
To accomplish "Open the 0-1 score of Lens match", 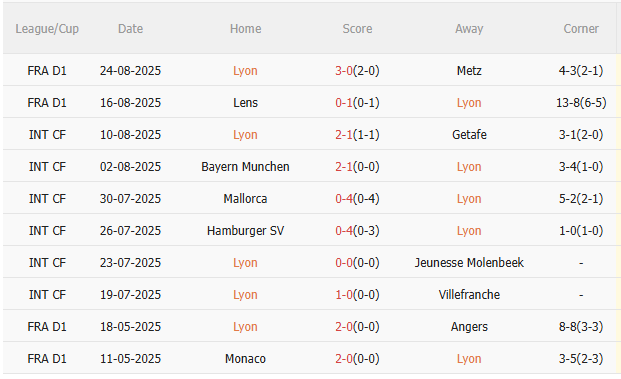I will (x=344, y=103).
